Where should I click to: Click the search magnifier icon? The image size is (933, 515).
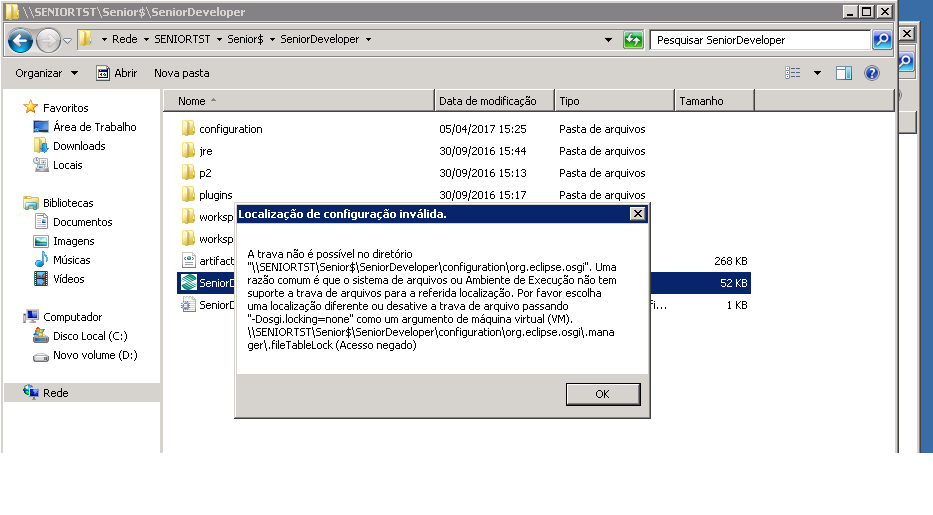[x=881, y=40]
